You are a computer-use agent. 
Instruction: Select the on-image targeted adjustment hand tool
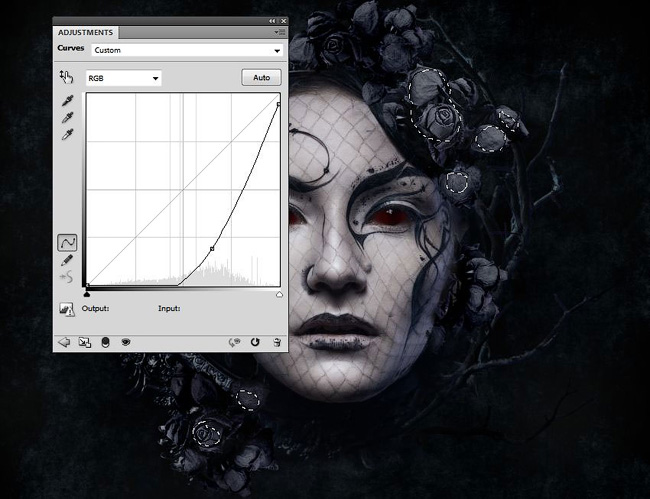click(x=66, y=77)
